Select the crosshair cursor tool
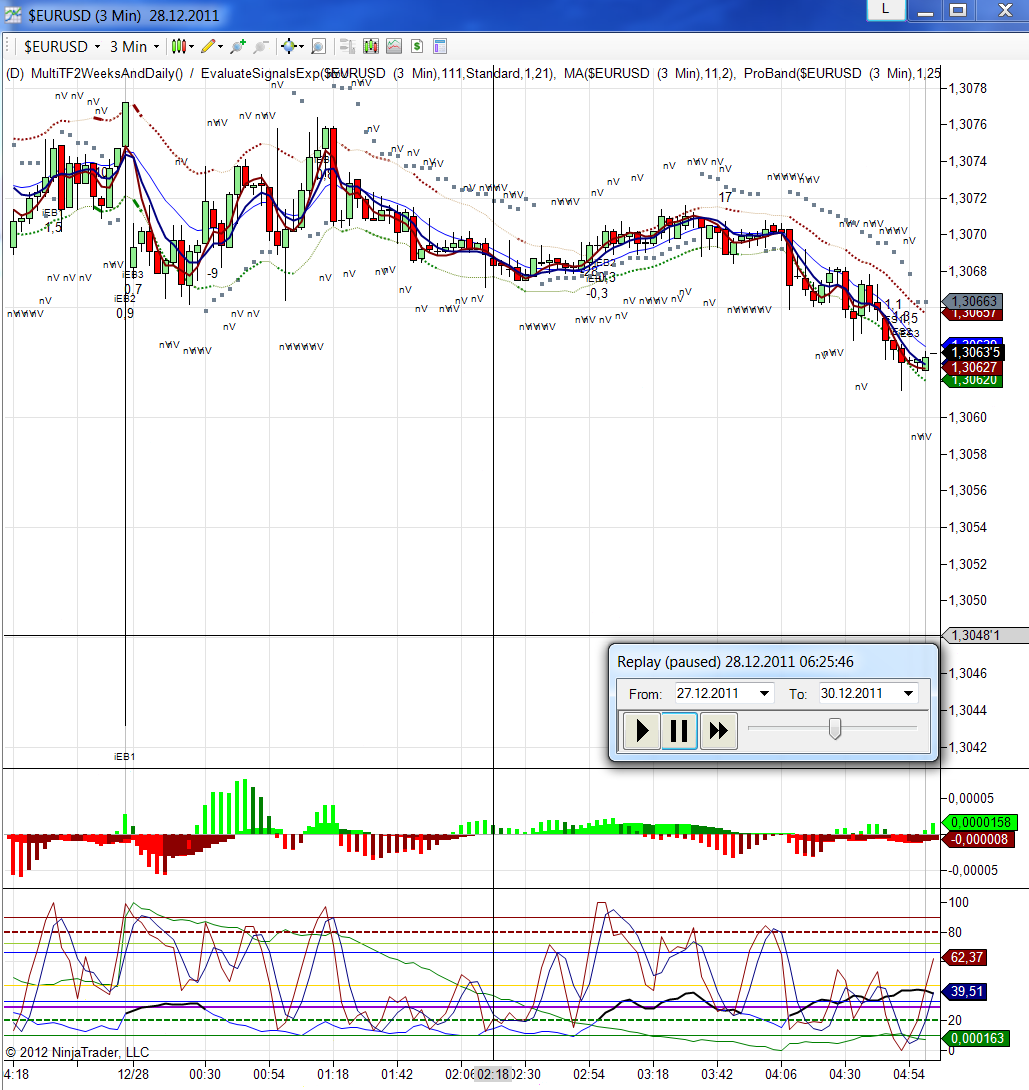1029x1090 pixels. [x=291, y=47]
